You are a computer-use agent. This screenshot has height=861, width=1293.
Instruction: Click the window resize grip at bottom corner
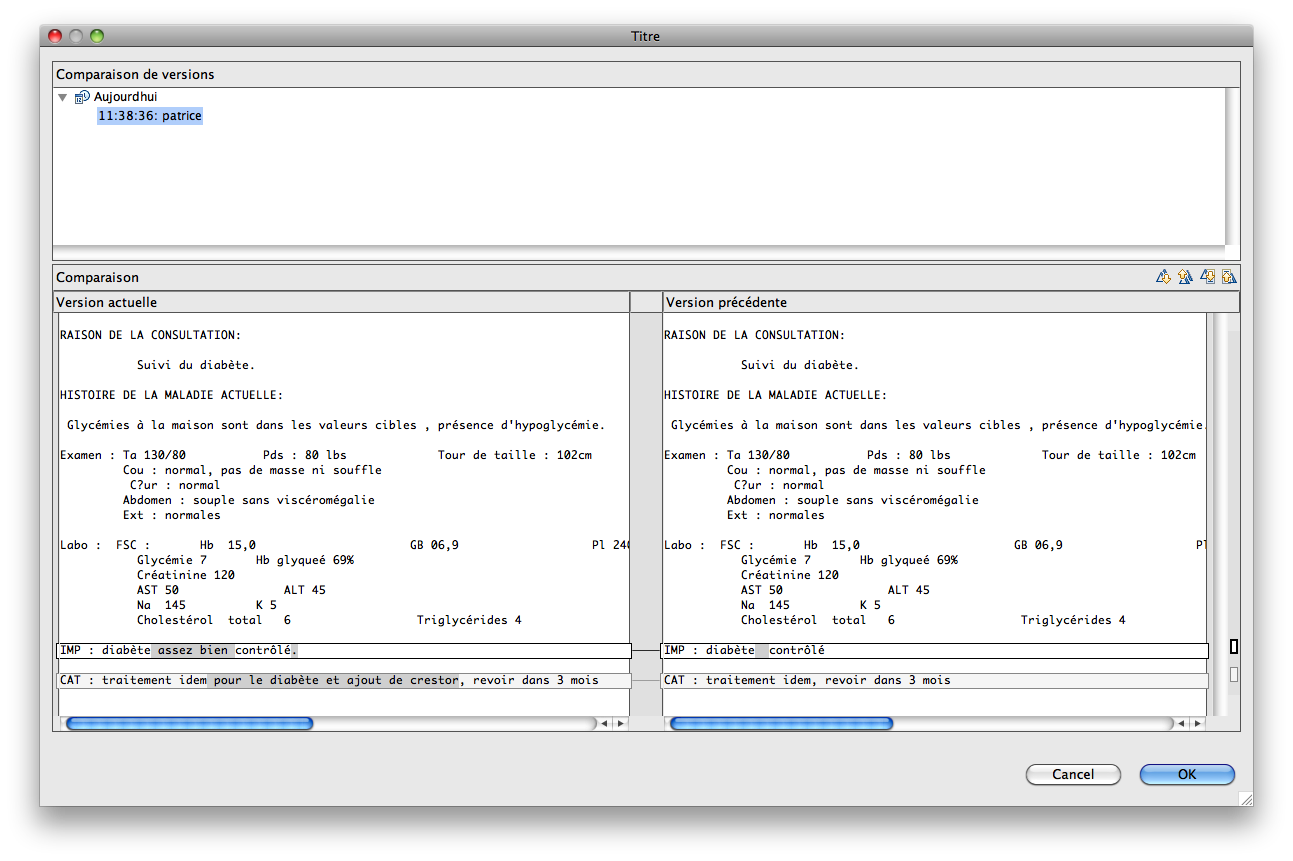1245,798
